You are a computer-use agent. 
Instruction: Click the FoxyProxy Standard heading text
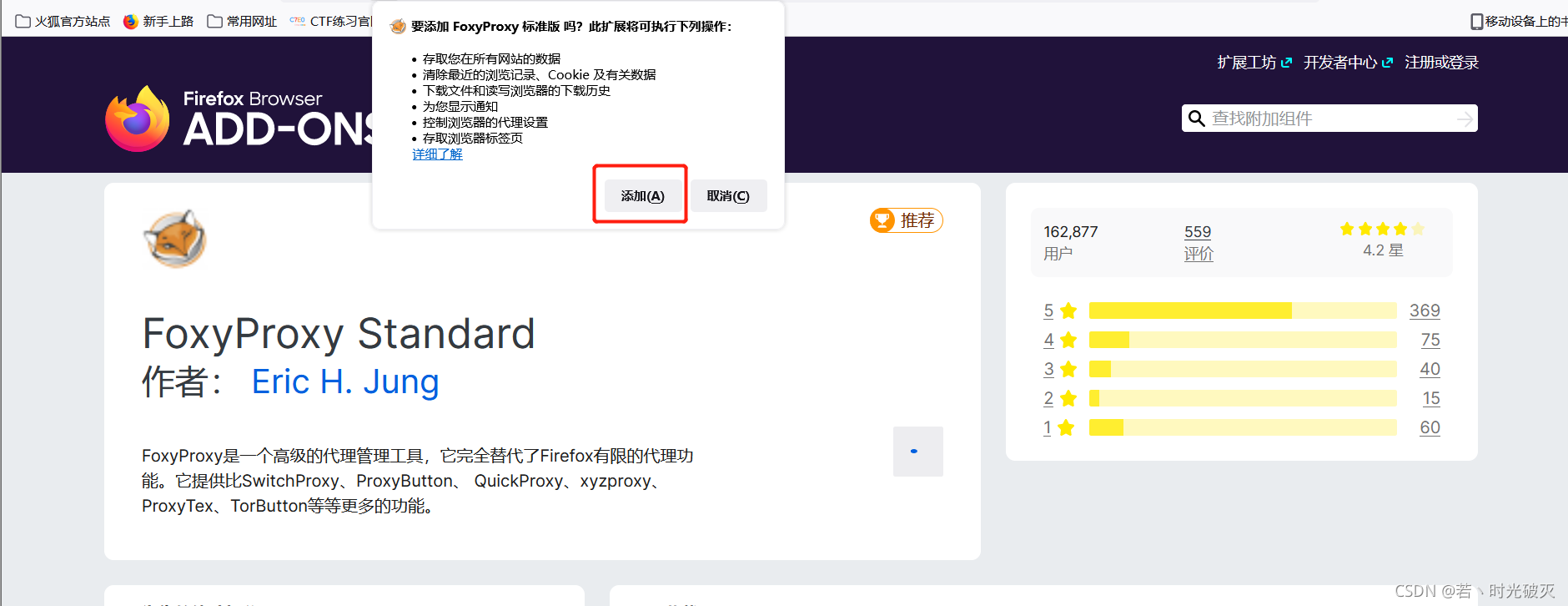pos(339,334)
